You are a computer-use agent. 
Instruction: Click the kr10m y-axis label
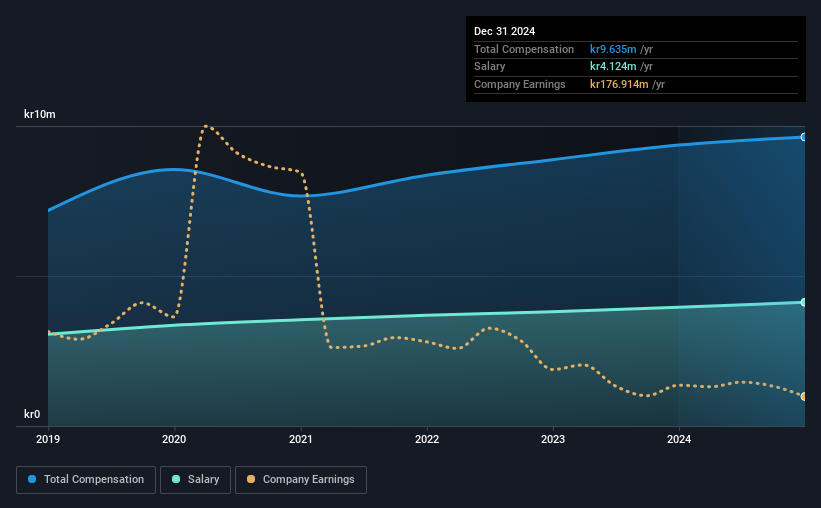pyautogui.click(x=40, y=114)
